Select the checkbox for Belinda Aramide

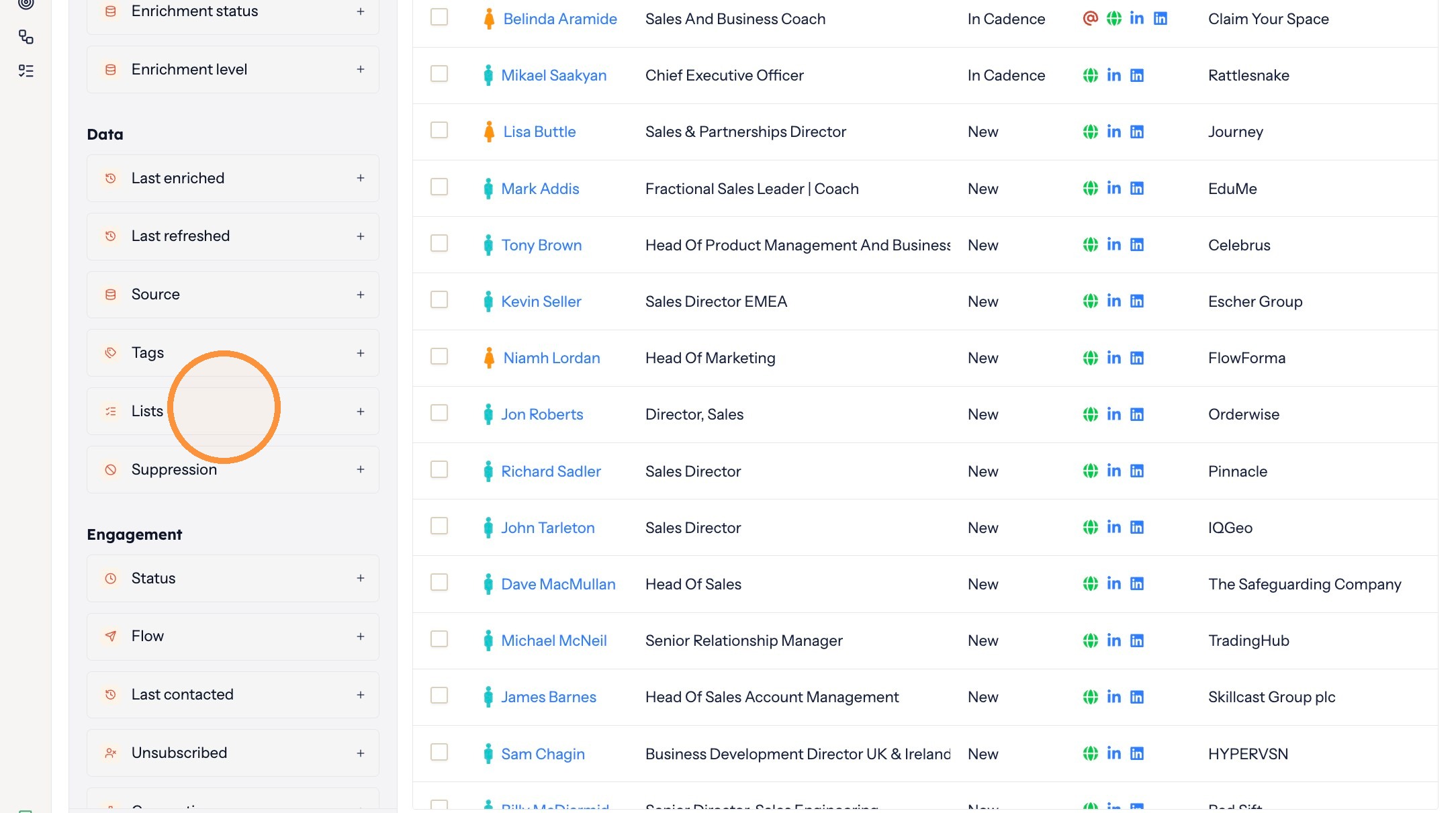pos(439,17)
